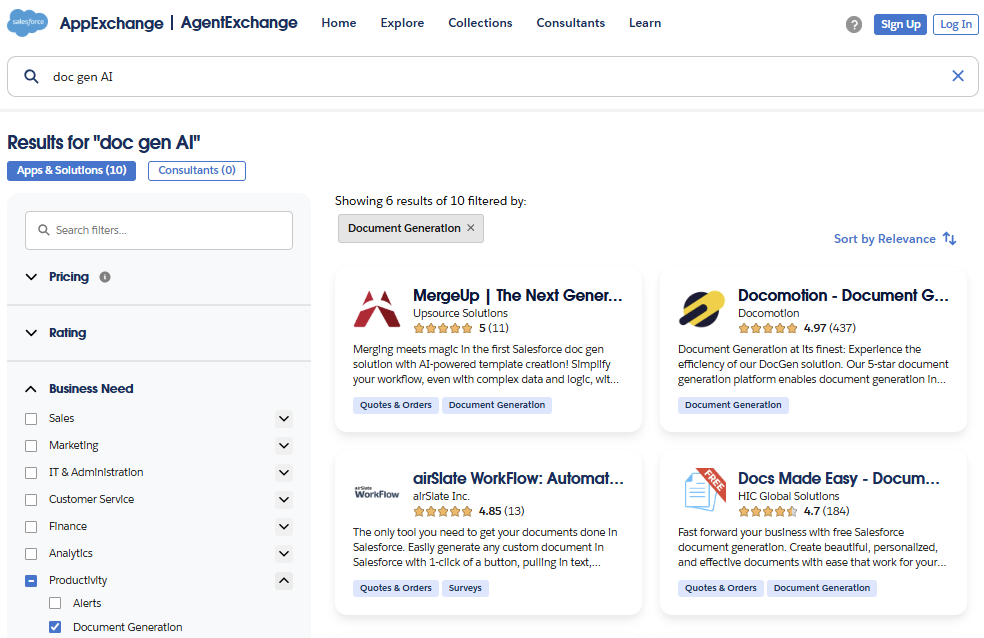Viewport: 984px width, 638px height.
Task: Check the Sales business need checkbox
Action: pyautogui.click(x=31, y=418)
